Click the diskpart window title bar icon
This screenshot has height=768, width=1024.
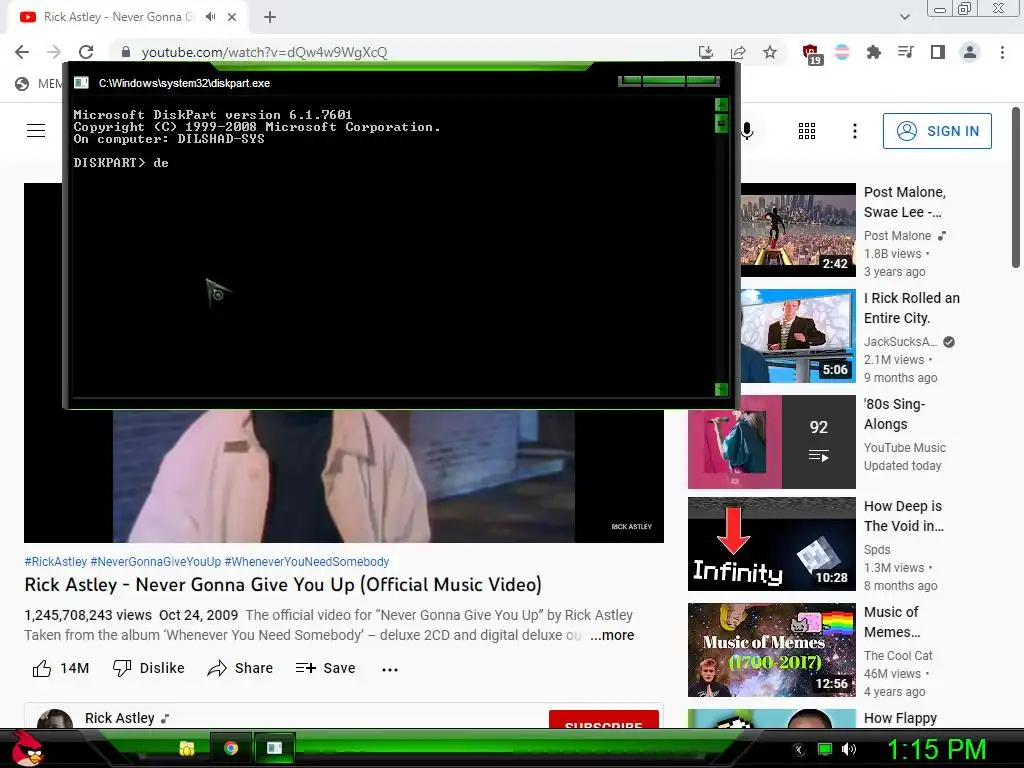pyautogui.click(x=81, y=83)
